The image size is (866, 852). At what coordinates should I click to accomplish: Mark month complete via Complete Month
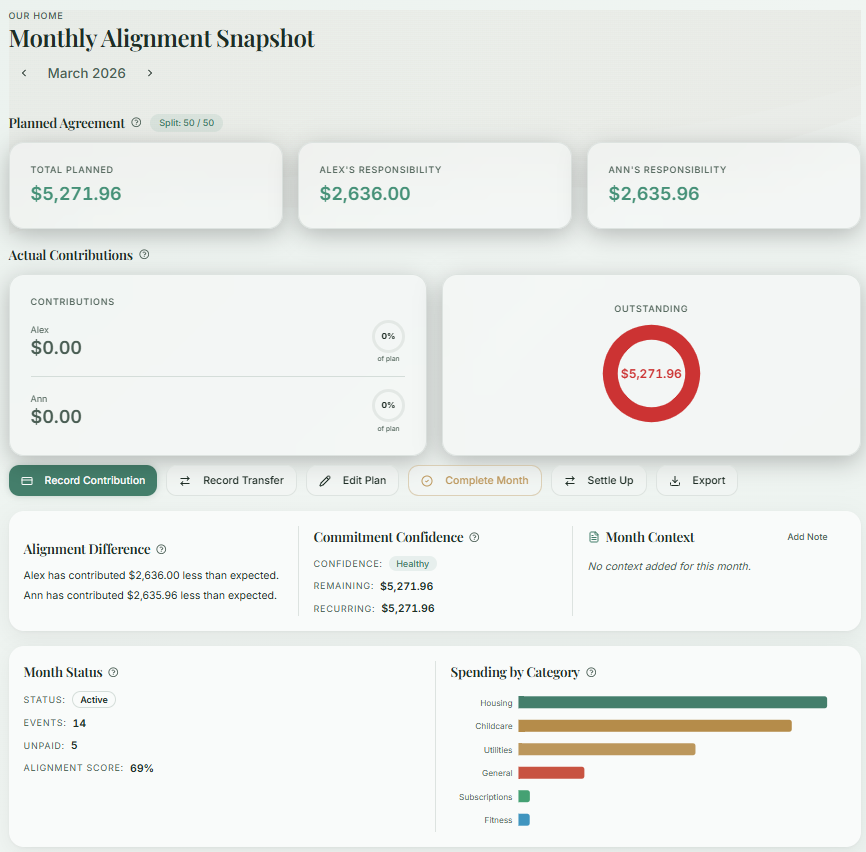(x=474, y=480)
